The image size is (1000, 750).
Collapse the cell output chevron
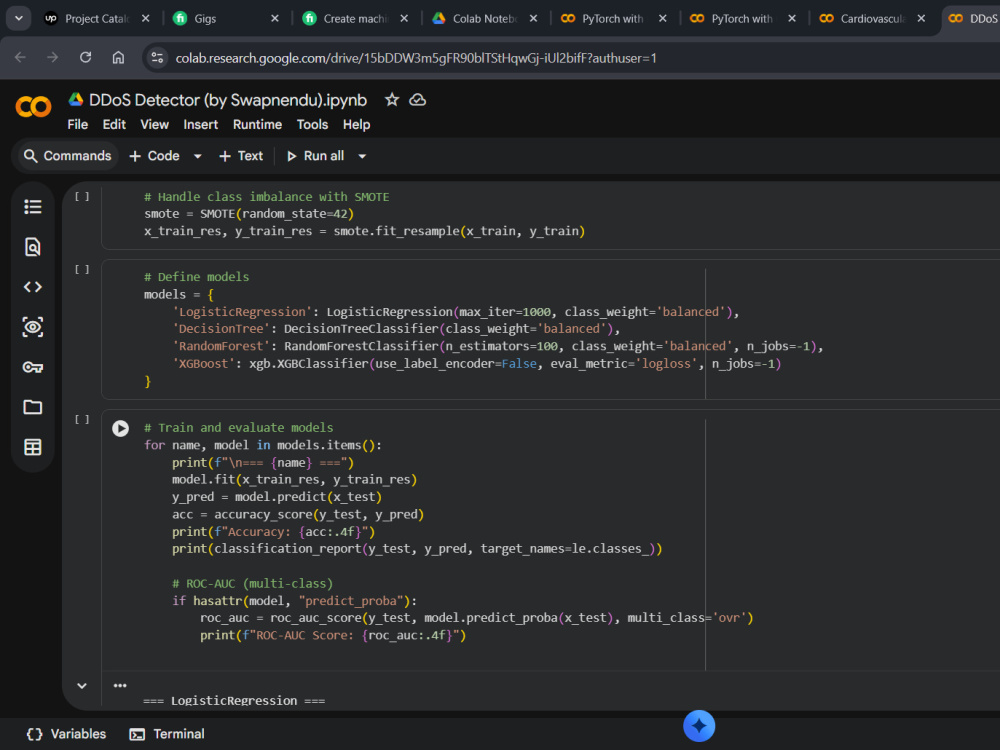[82, 686]
